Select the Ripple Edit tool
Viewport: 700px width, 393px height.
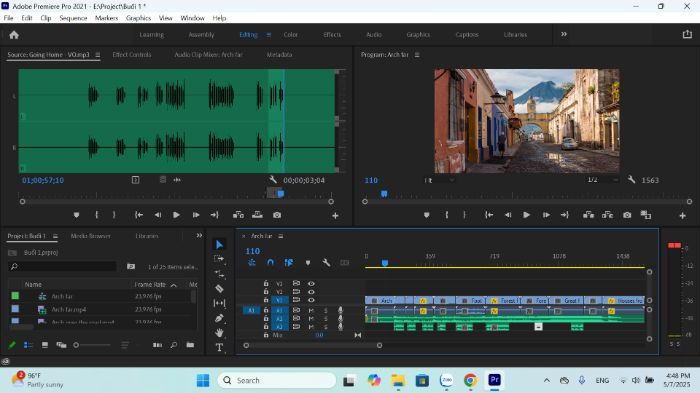tap(219, 274)
